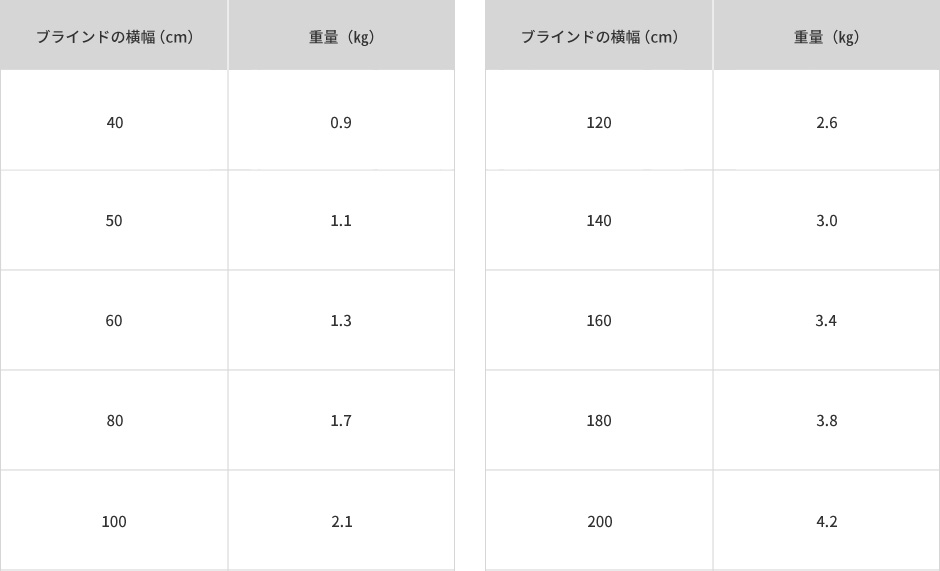This screenshot has height=571, width=940.
Task: Click the weight value 1.7
Action: 341,421
